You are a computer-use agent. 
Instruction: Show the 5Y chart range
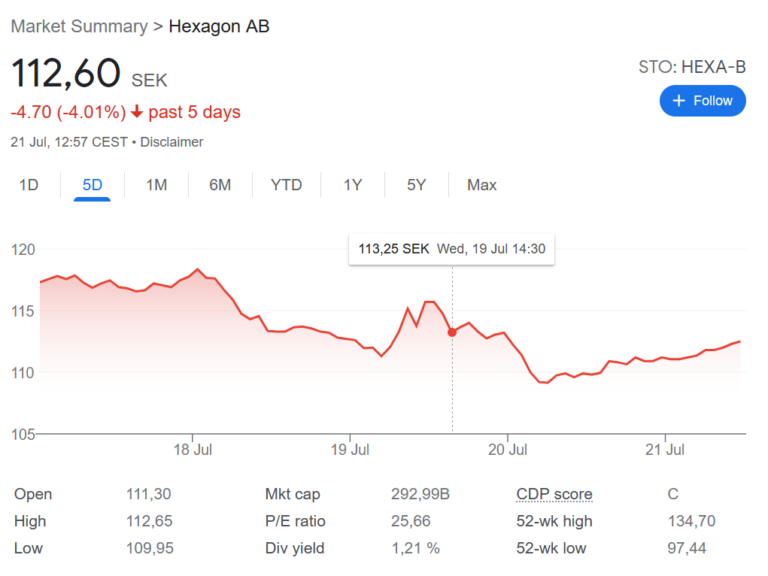pyautogui.click(x=416, y=185)
